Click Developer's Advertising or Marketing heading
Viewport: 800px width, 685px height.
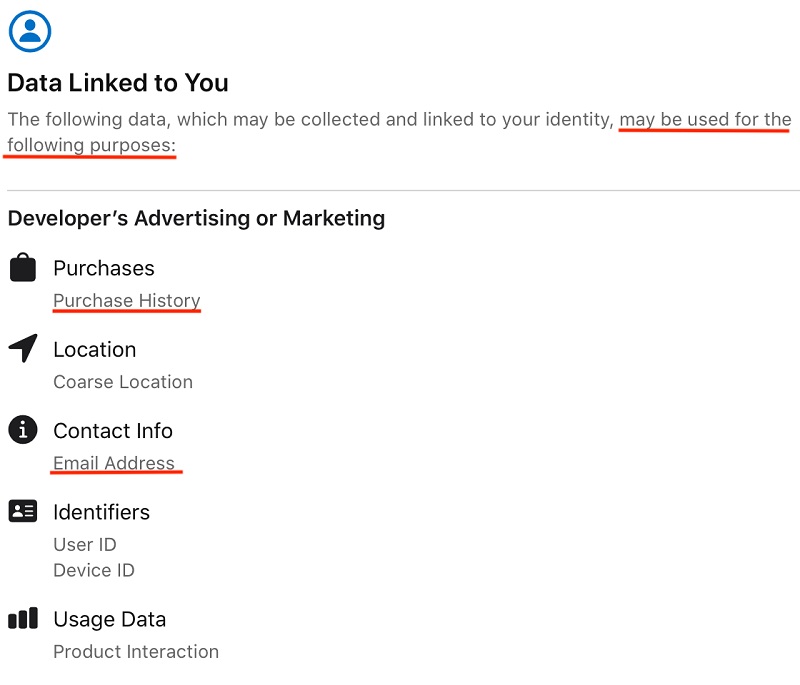pyautogui.click(x=196, y=218)
